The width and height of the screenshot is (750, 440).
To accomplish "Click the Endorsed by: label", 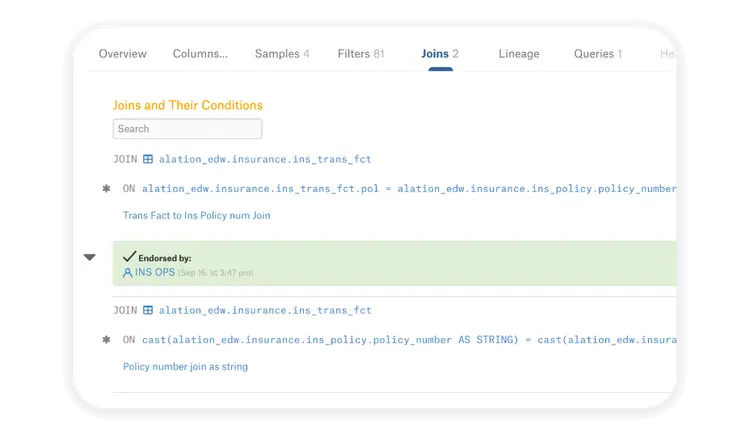I will (x=165, y=258).
